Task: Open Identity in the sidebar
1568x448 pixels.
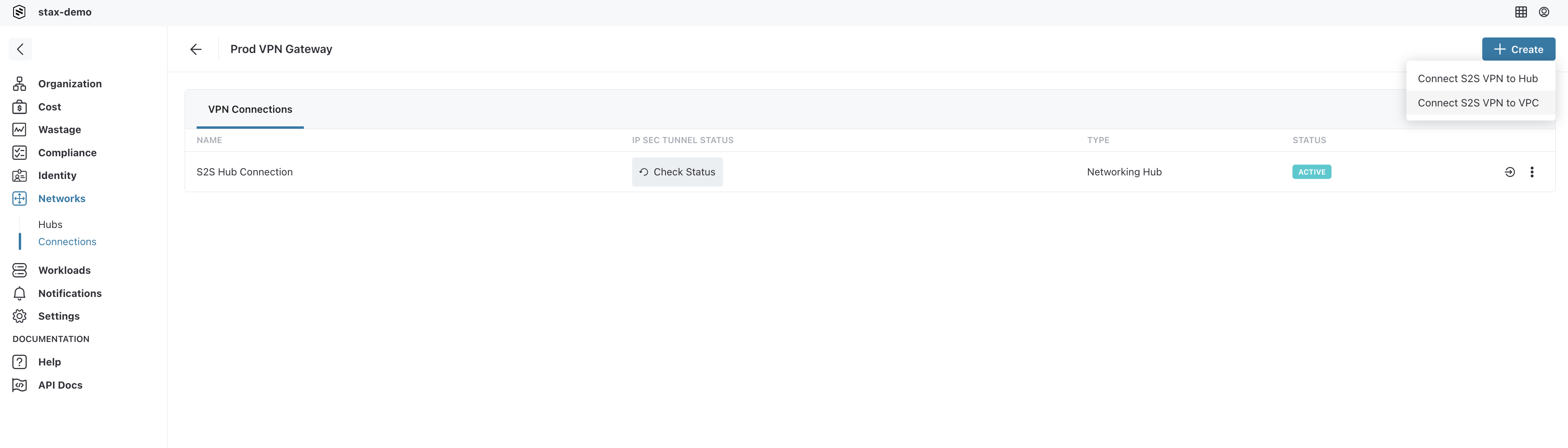Action: point(57,175)
